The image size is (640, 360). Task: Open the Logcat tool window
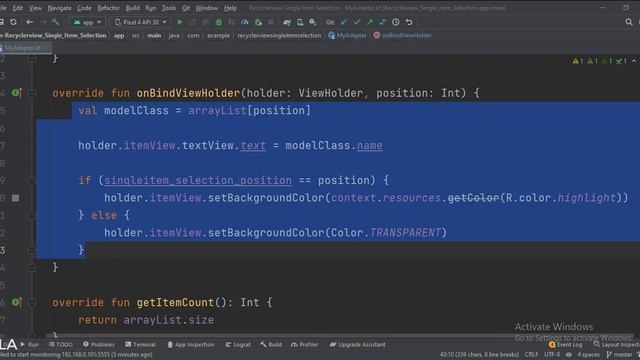238,344
